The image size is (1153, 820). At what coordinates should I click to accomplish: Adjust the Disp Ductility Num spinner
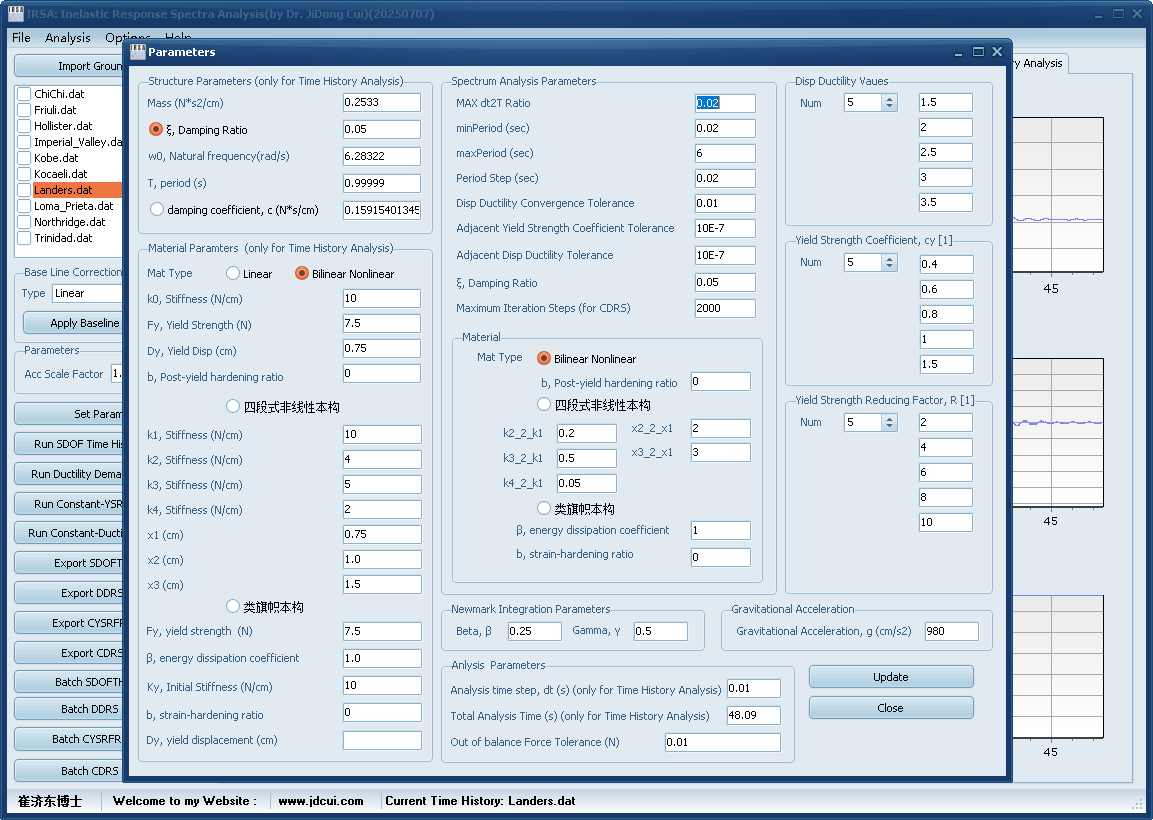coord(889,103)
